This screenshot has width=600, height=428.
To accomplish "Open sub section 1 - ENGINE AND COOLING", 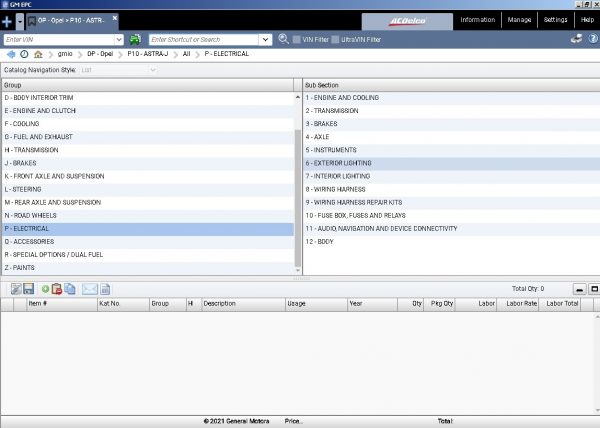I will 452,98.
